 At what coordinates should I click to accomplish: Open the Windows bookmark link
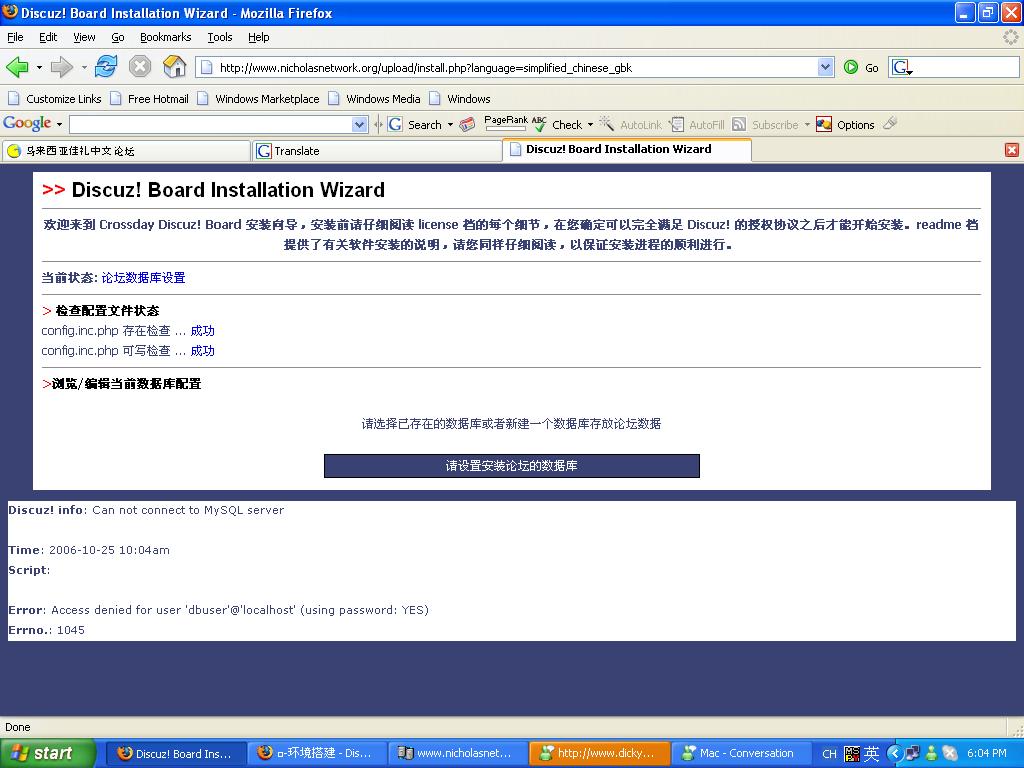pyautogui.click(x=460, y=99)
